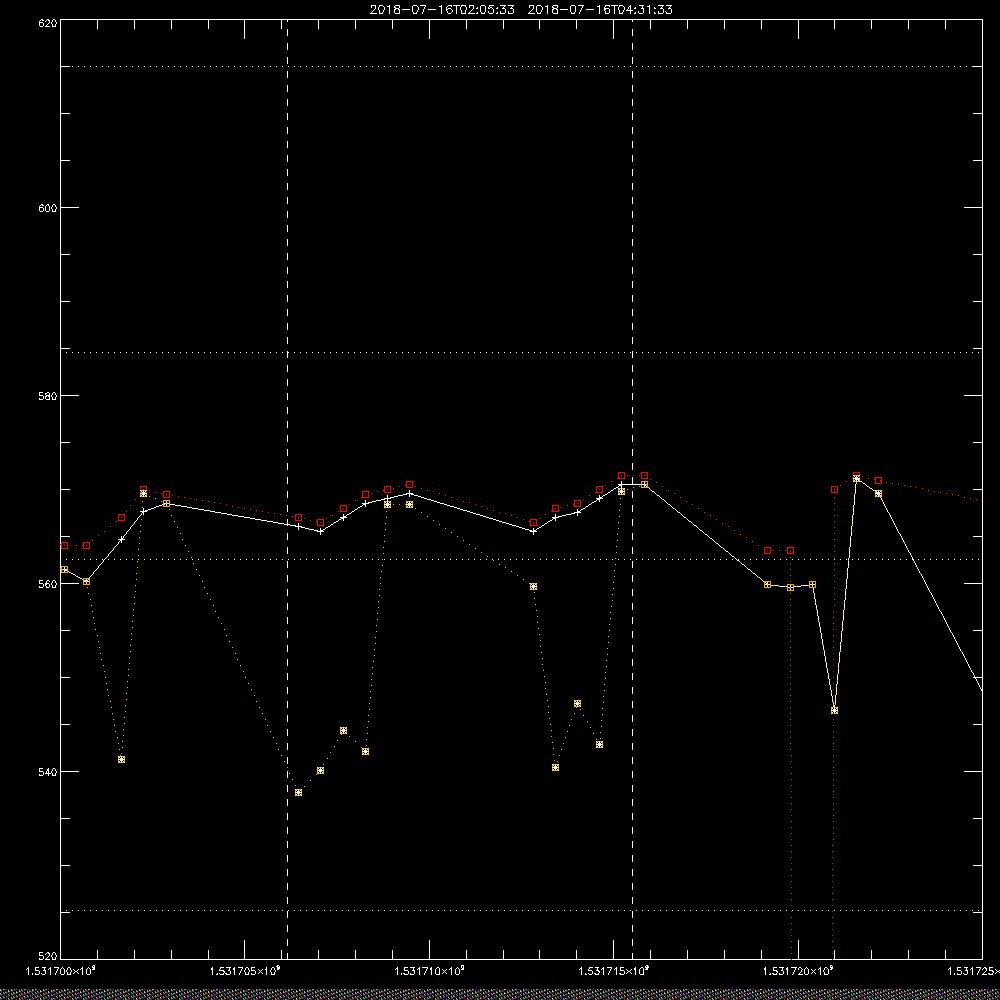Select the right vertical dashed marker line
The width and height of the screenshot is (1000, 1000).
(632, 489)
